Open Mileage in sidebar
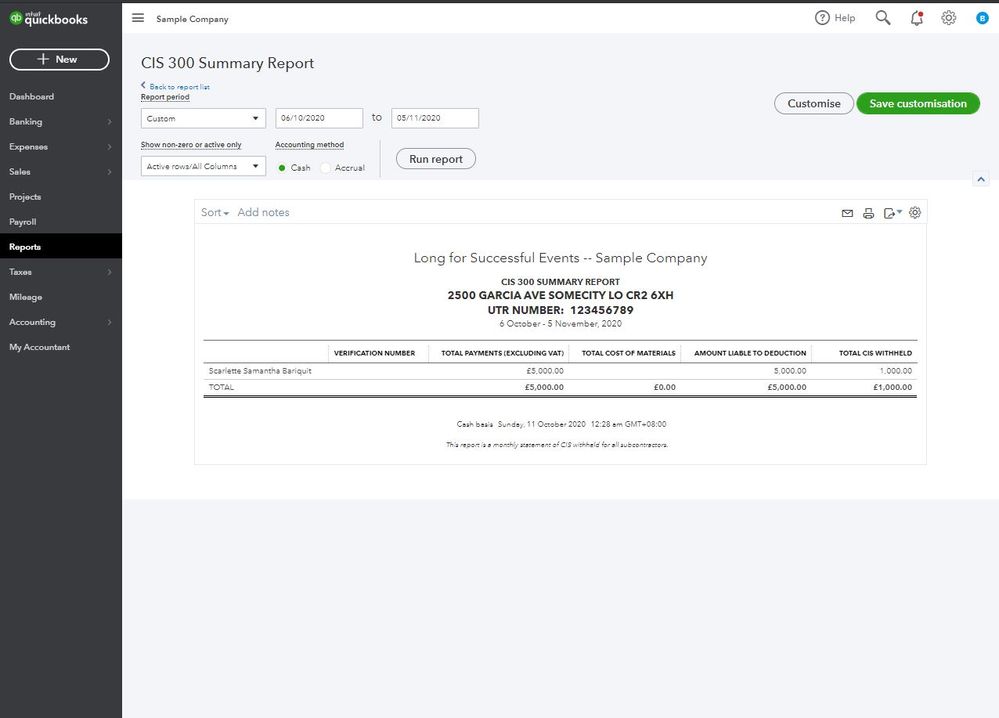Screen dimensions: 999x718 tap(25, 297)
